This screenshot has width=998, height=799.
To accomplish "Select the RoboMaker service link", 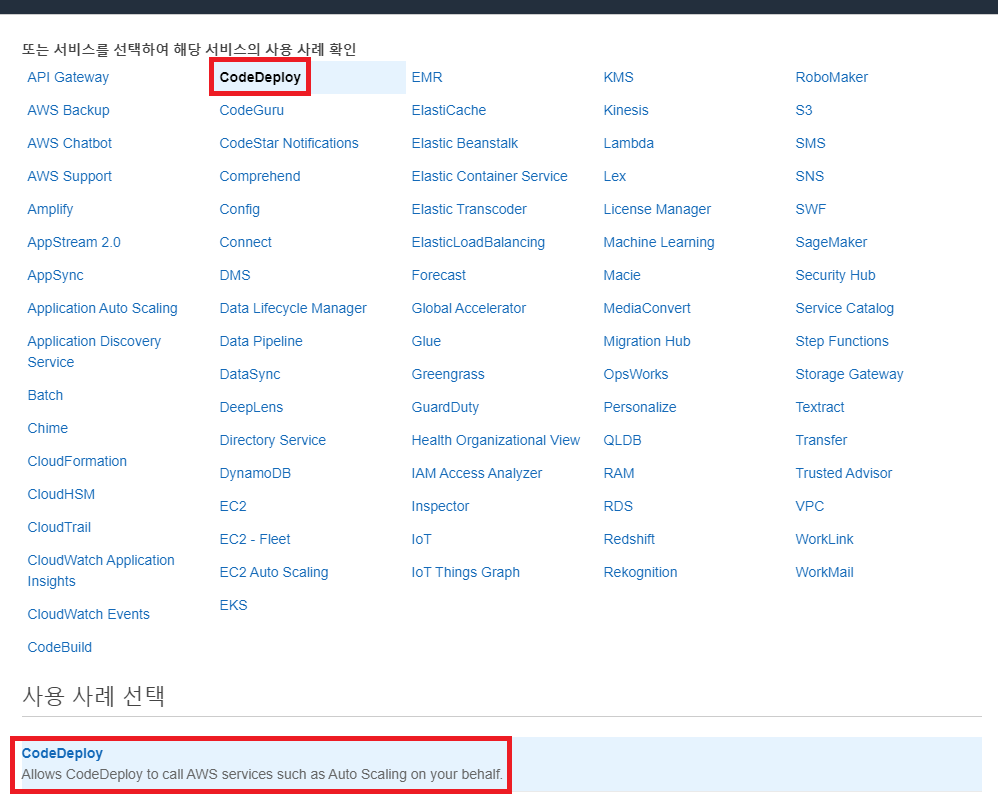I will click(832, 77).
